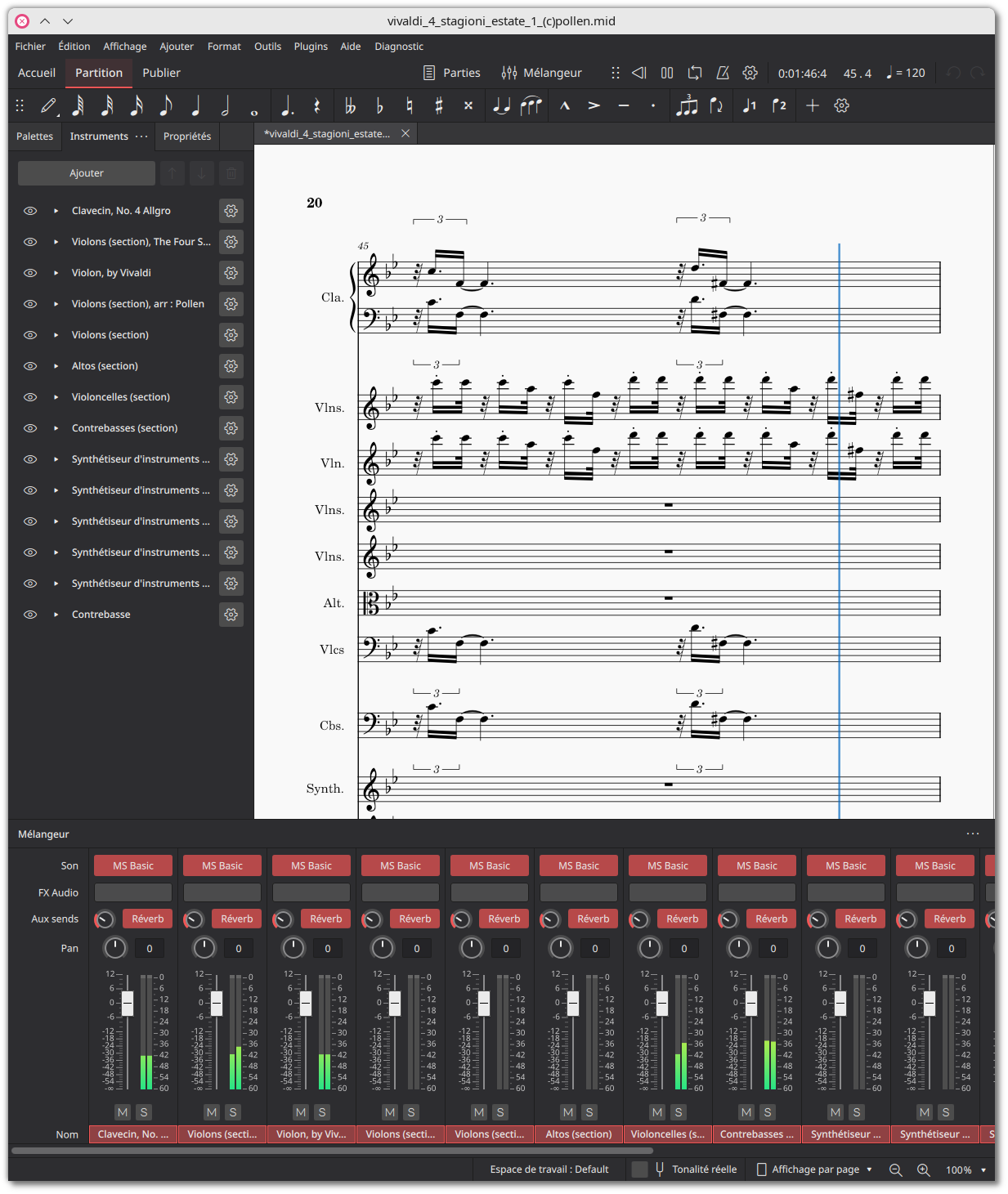Adjust Contrebasses channel volume fader
This screenshot has height=1194, width=1008.
[751, 1004]
